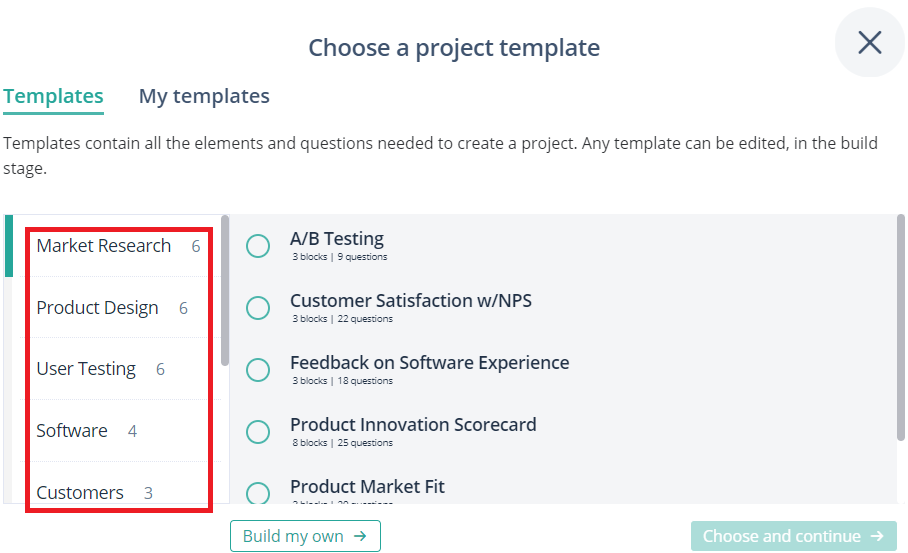Image resolution: width=908 pixels, height=553 pixels.
Task: Open the My templates tab
Action: tap(204, 96)
